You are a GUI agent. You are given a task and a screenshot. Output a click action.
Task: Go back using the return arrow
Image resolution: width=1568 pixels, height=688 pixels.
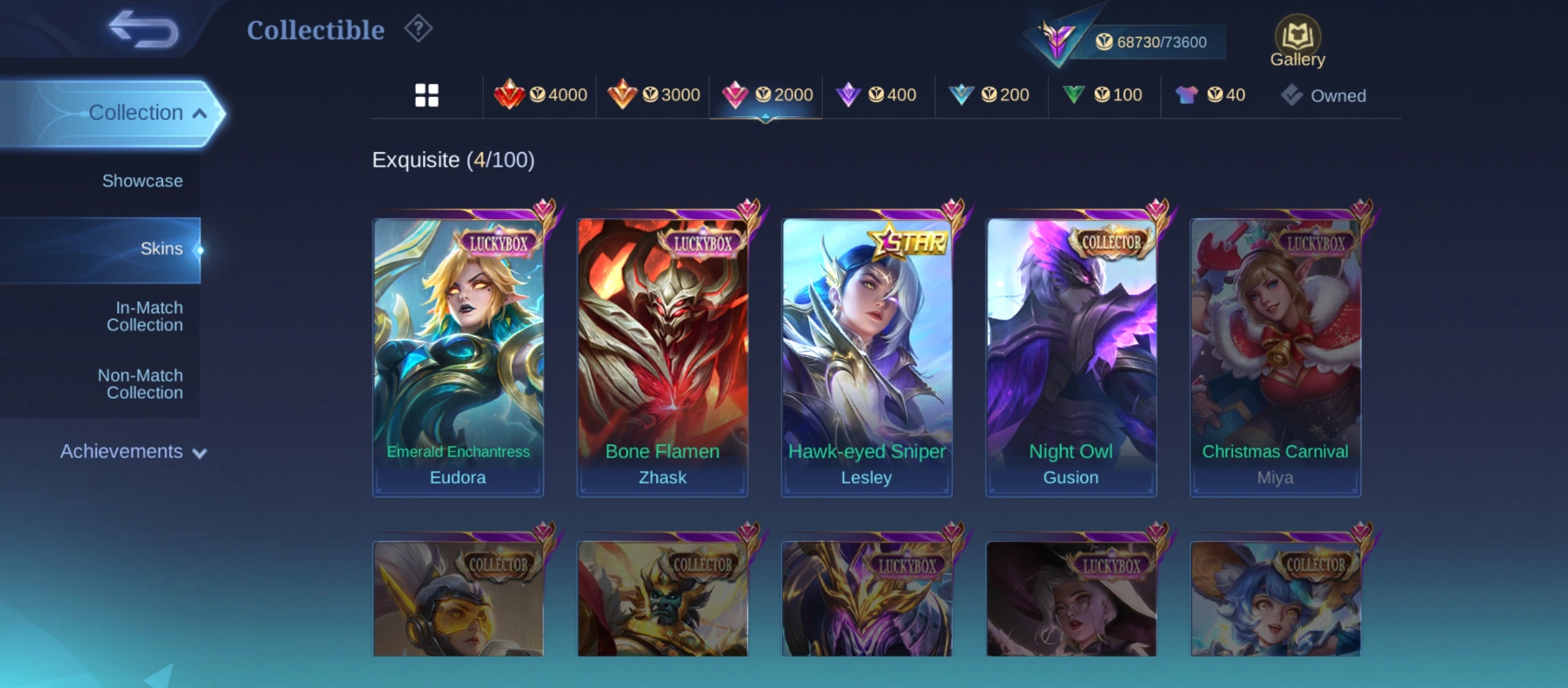pos(143,29)
